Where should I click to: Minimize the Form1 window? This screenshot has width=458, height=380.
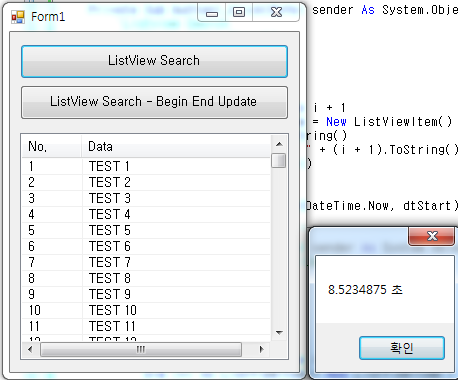click(x=212, y=13)
